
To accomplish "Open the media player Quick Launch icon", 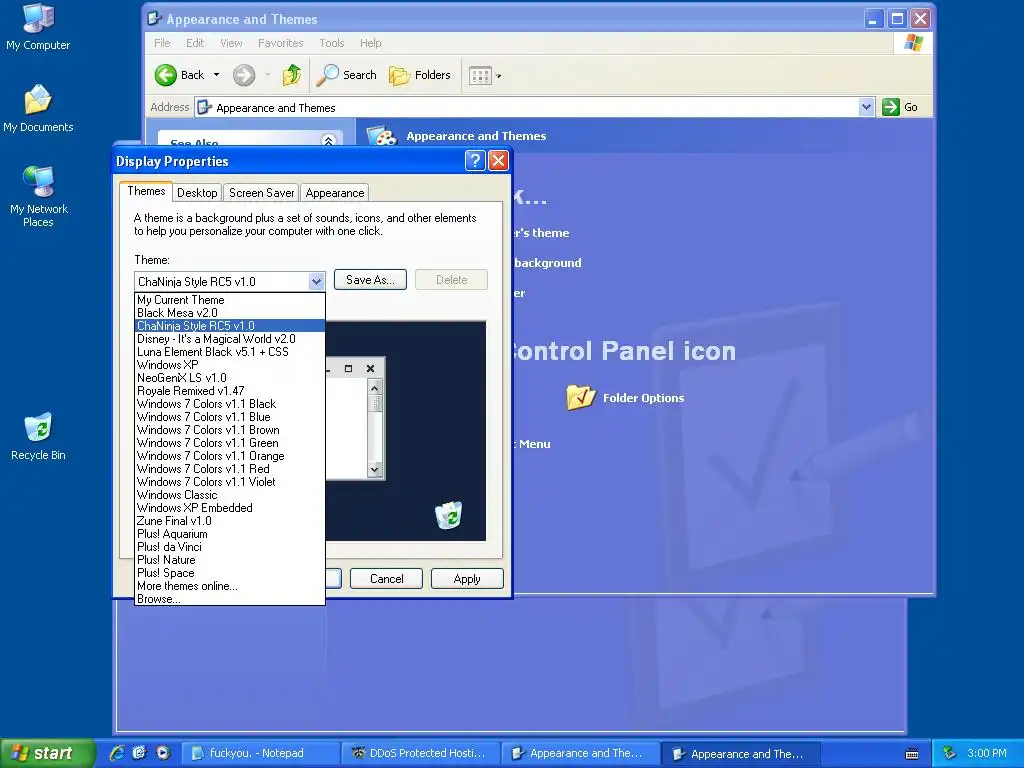I will (x=163, y=753).
